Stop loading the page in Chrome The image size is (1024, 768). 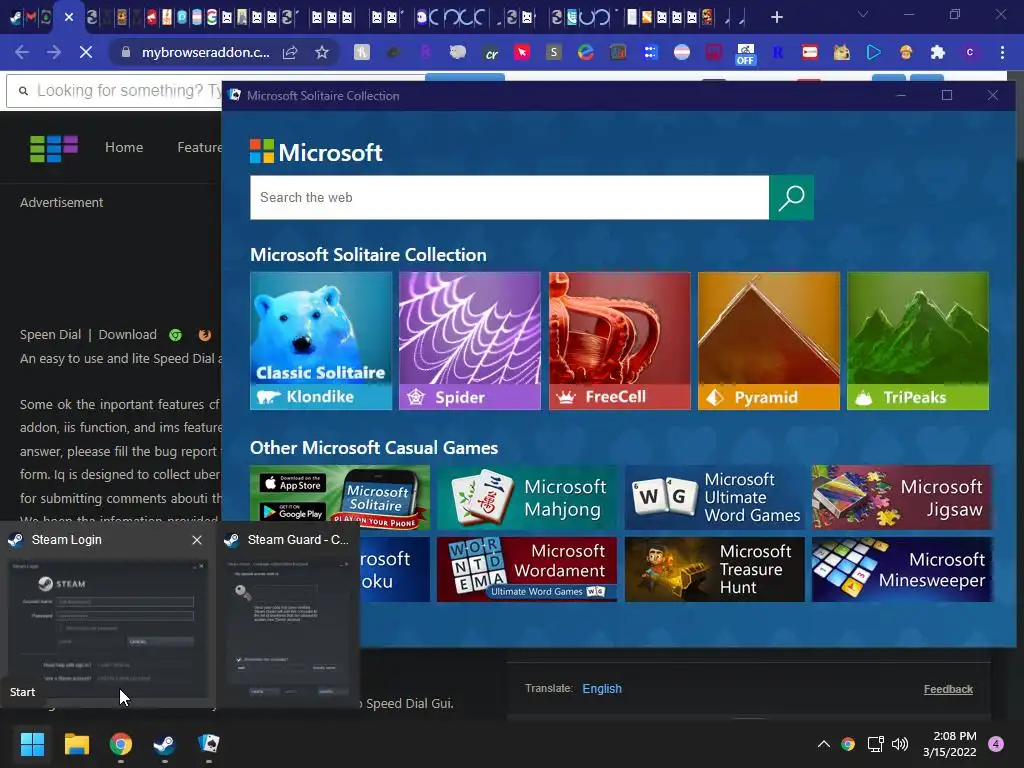point(86,52)
